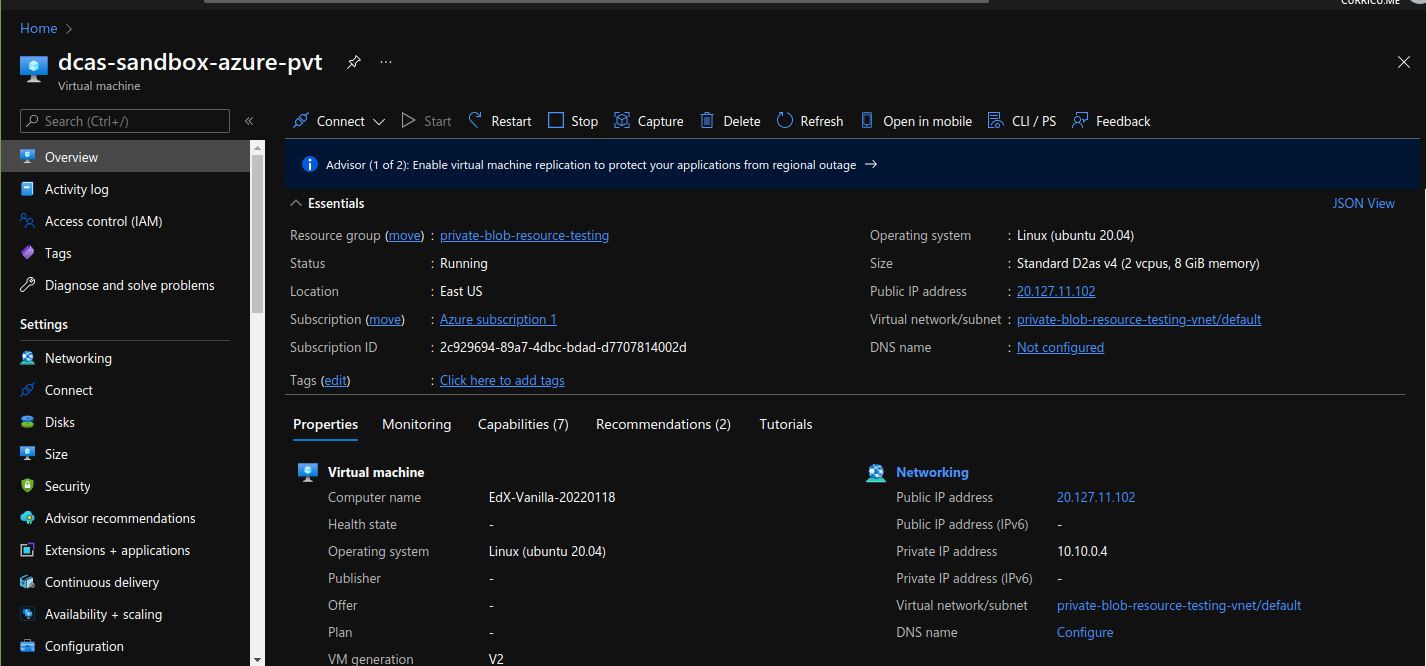This screenshot has width=1426, height=666.
Task: Open Essentials virtual network/subnet link
Action: [1139, 319]
